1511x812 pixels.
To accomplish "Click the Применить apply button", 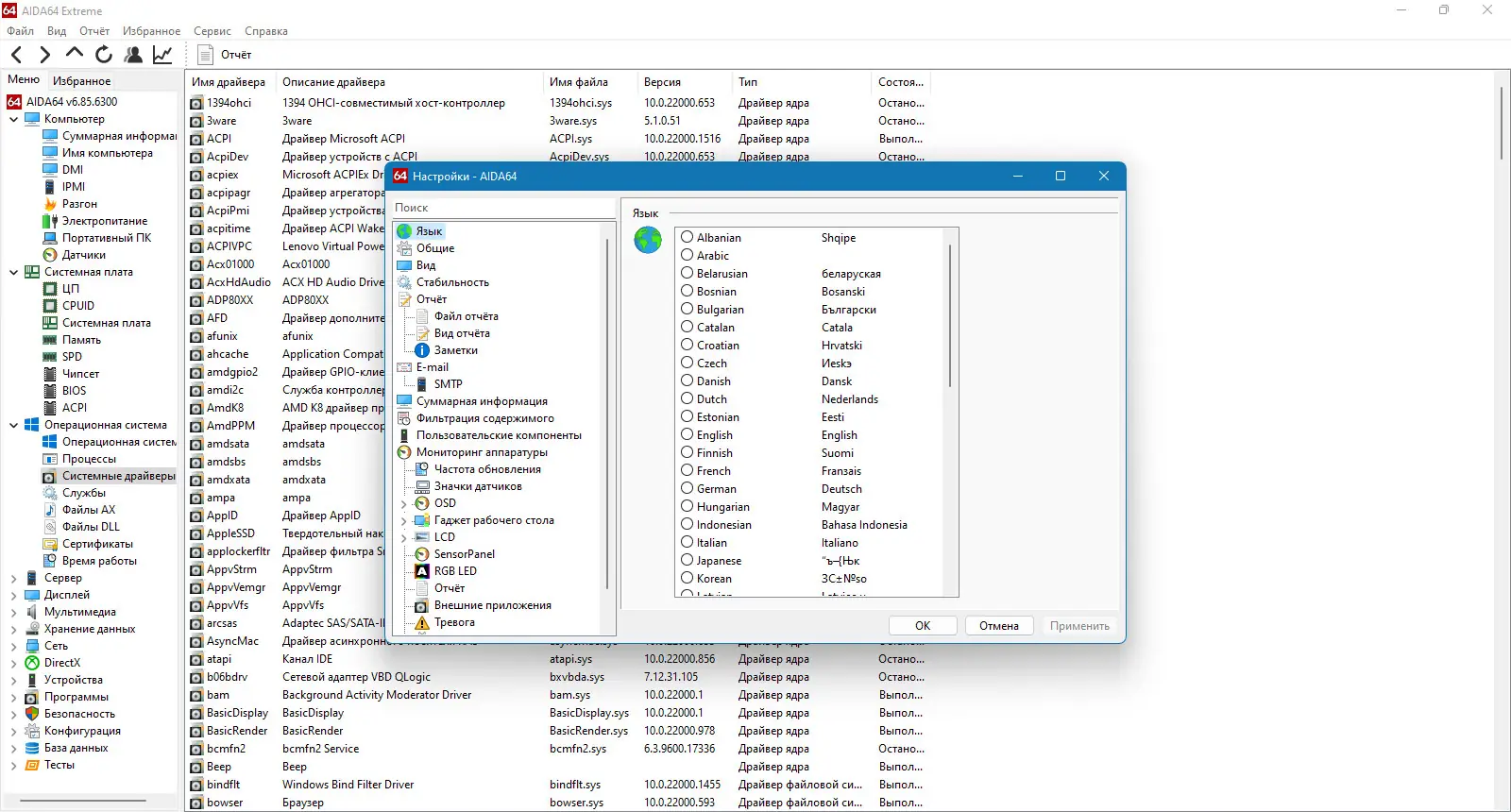I will 1079,626.
